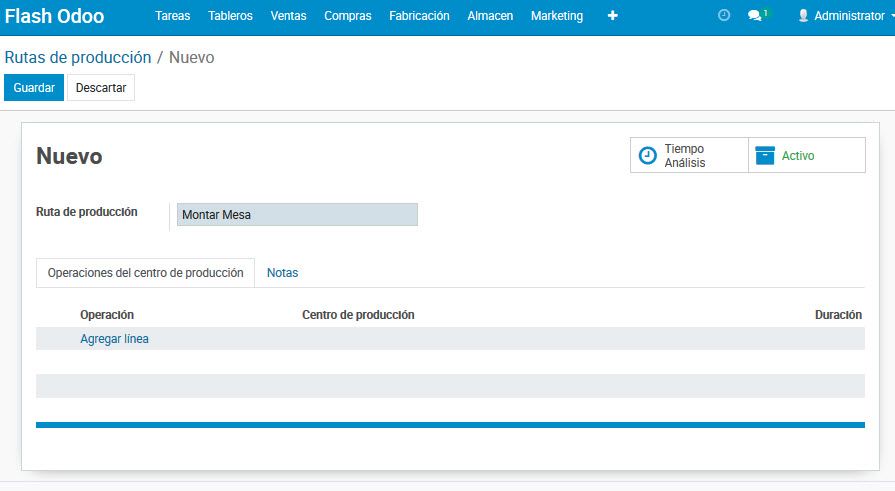Click the Administrator user avatar icon
Viewport: 895px width, 491px height.
pos(803,16)
